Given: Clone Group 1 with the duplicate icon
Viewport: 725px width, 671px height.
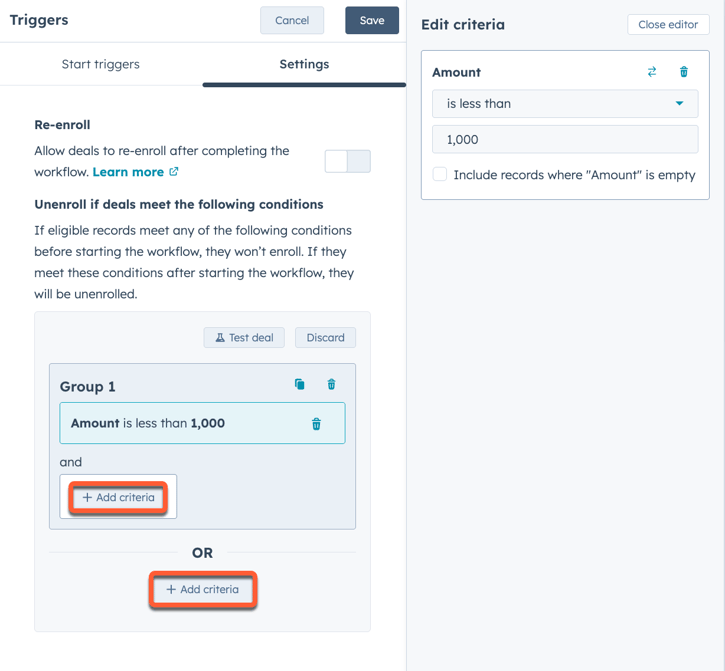Looking at the screenshot, I should [300, 385].
